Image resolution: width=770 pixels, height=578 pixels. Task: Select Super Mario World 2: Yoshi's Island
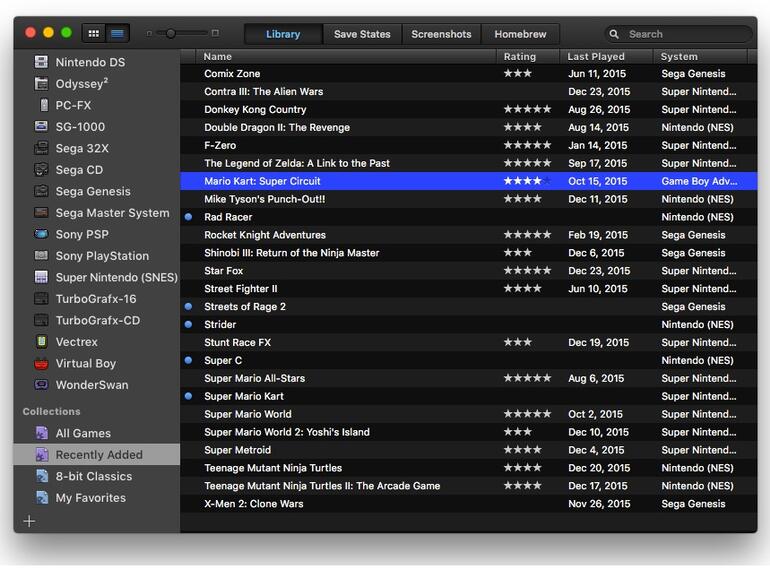point(468,432)
